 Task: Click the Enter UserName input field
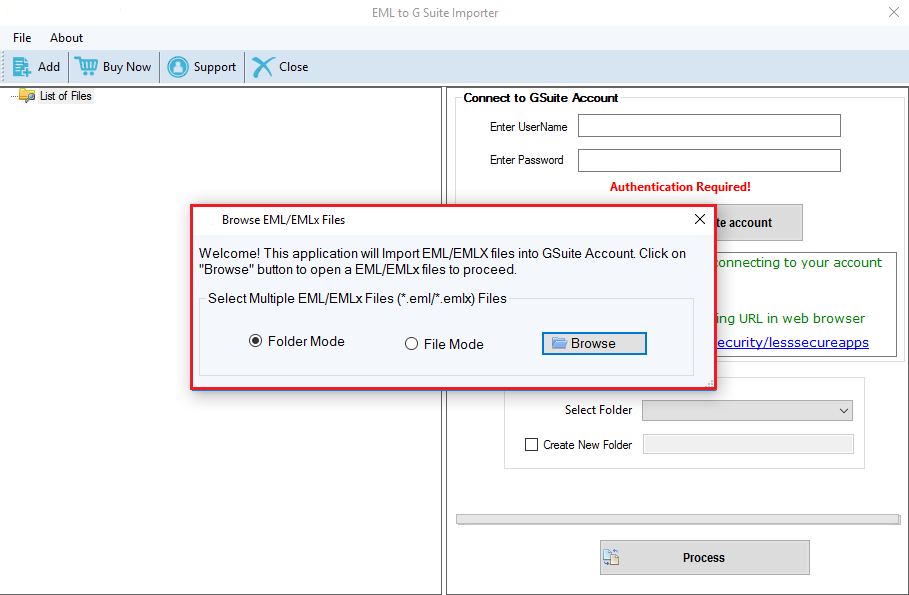(709, 125)
